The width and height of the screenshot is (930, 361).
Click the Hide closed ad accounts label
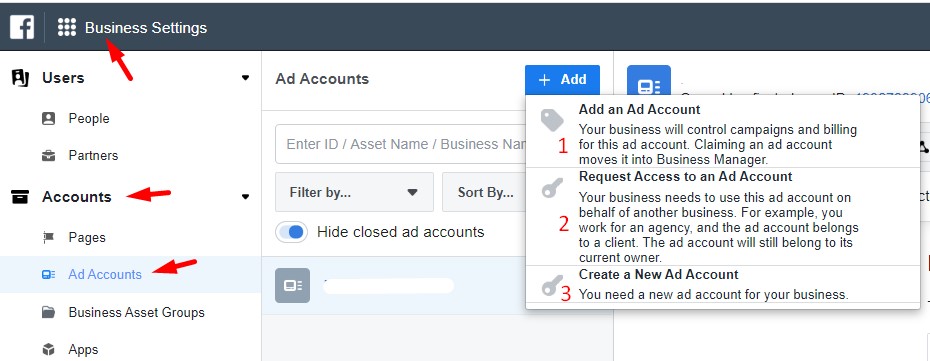coord(400,232)
